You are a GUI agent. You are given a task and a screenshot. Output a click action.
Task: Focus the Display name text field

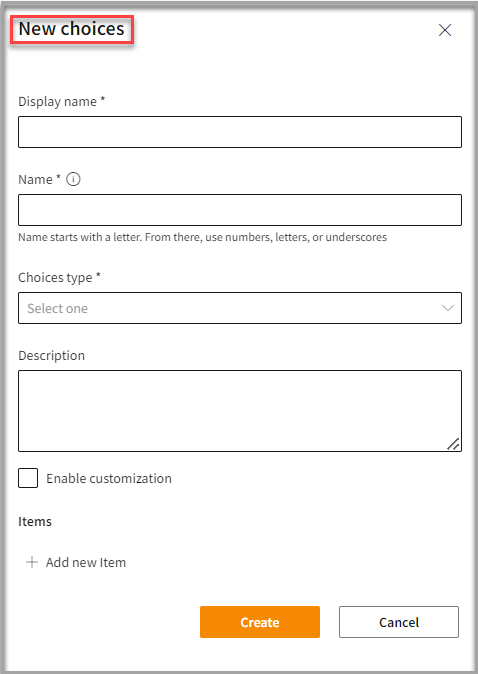click(x=240, y=132)
